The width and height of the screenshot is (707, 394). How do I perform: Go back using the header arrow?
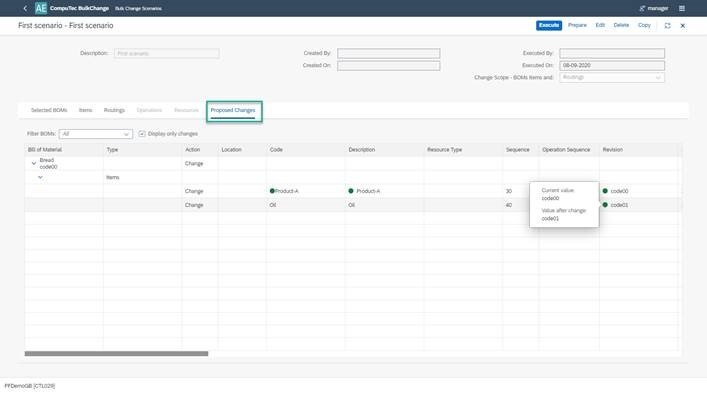pyautogui.click(x=25, y=8)
